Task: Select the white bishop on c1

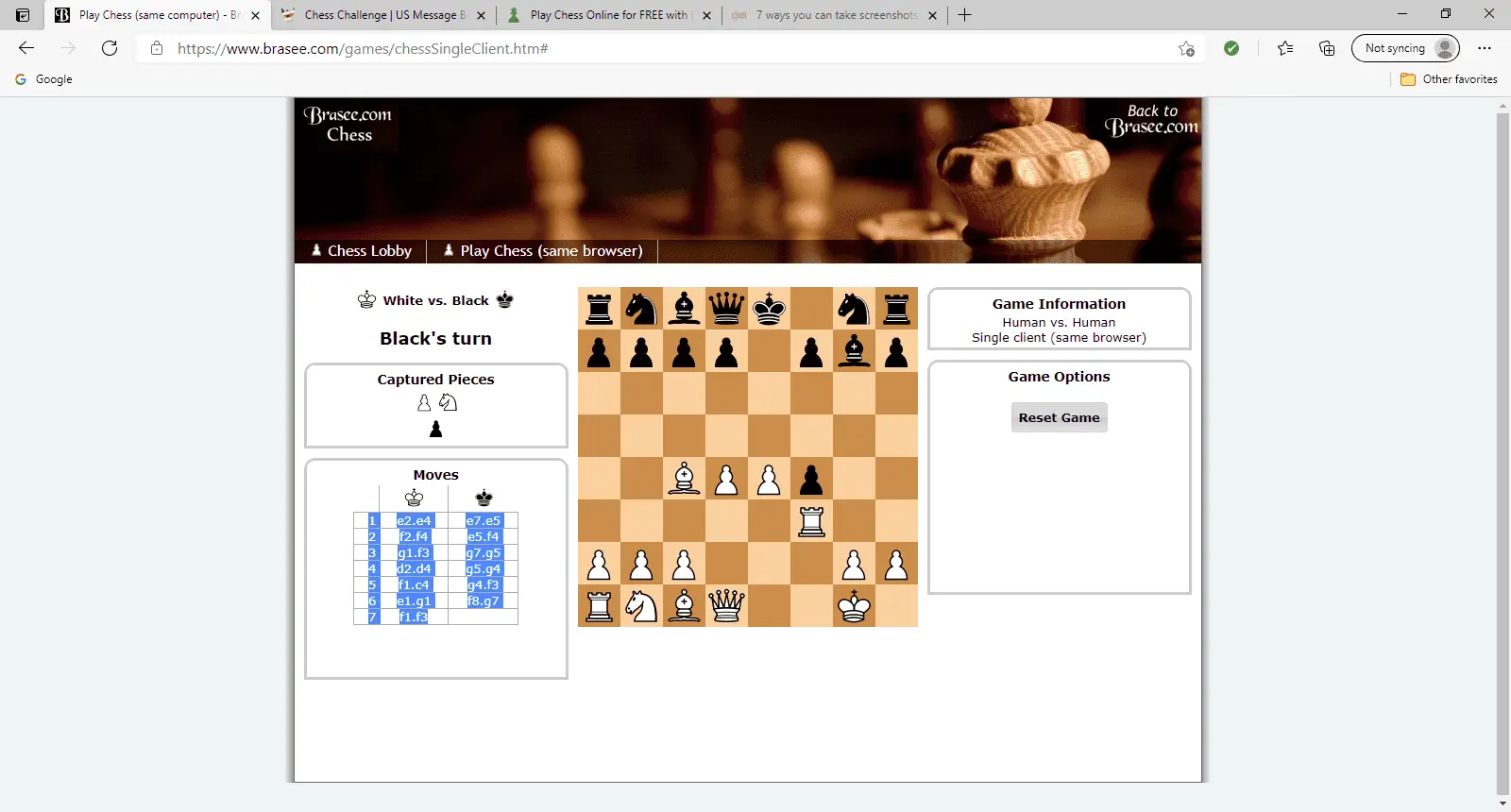Action: (684, 606)
